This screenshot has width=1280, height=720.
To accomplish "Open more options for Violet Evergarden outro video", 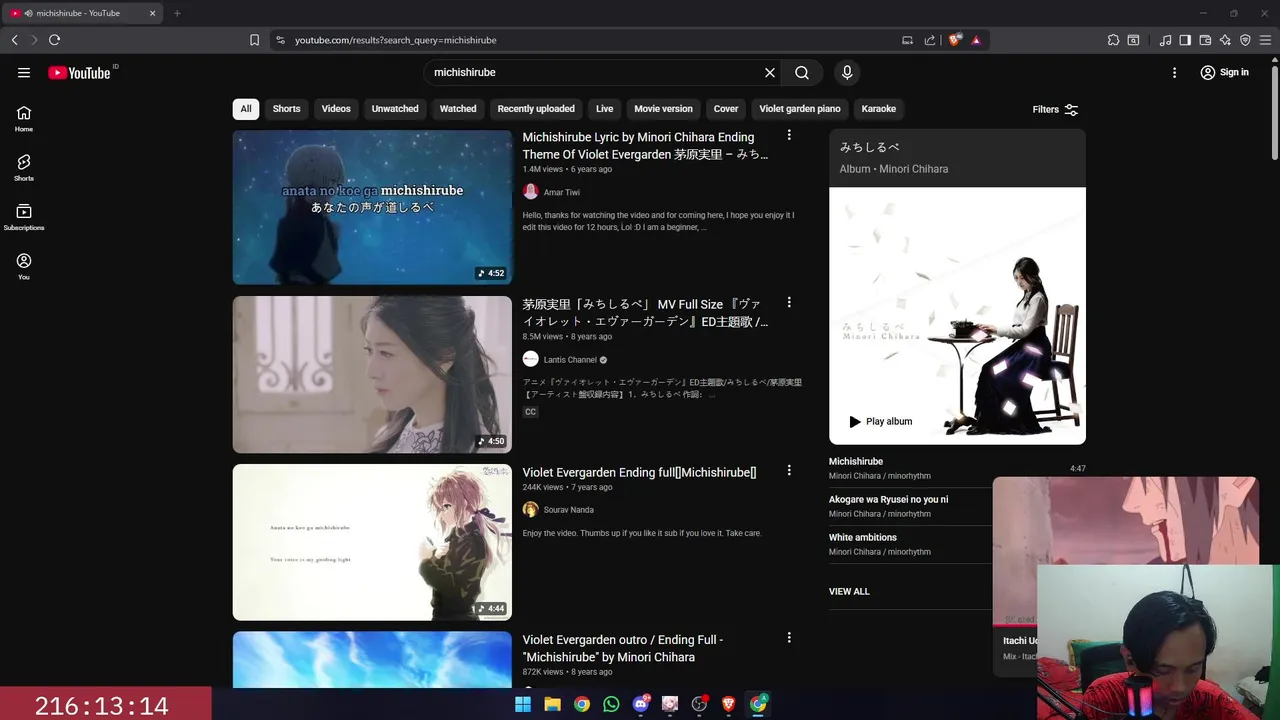I will pyautogui.click(x=789, y=637).
